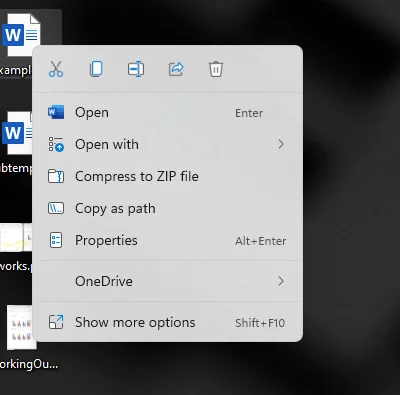This screenshot has height=395, width=400.
Task: Select the image thumbnail above vorks. label
Action: point(16,237)
